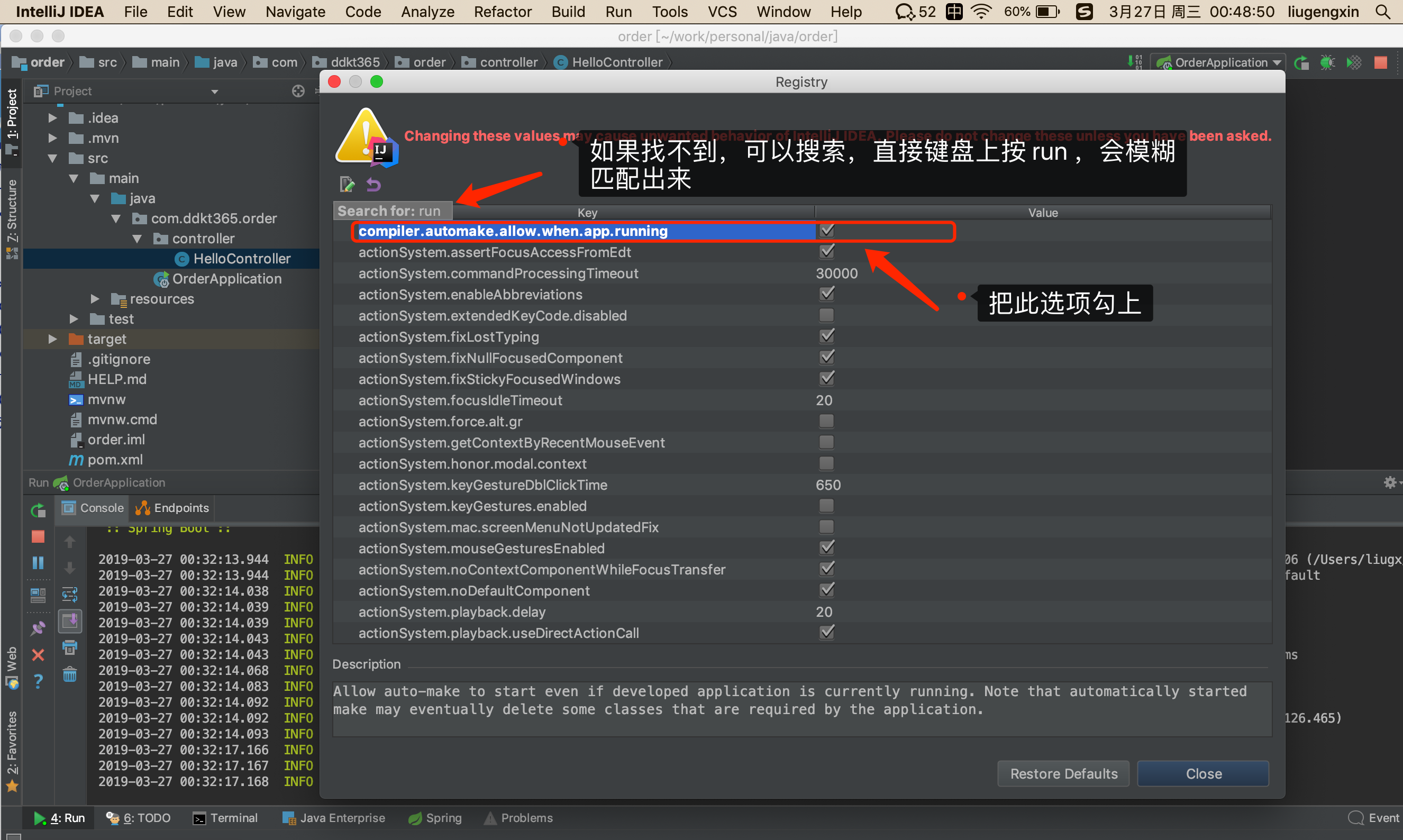Open the Refactor menu
1403x840 pixels.
click(502, 11)
